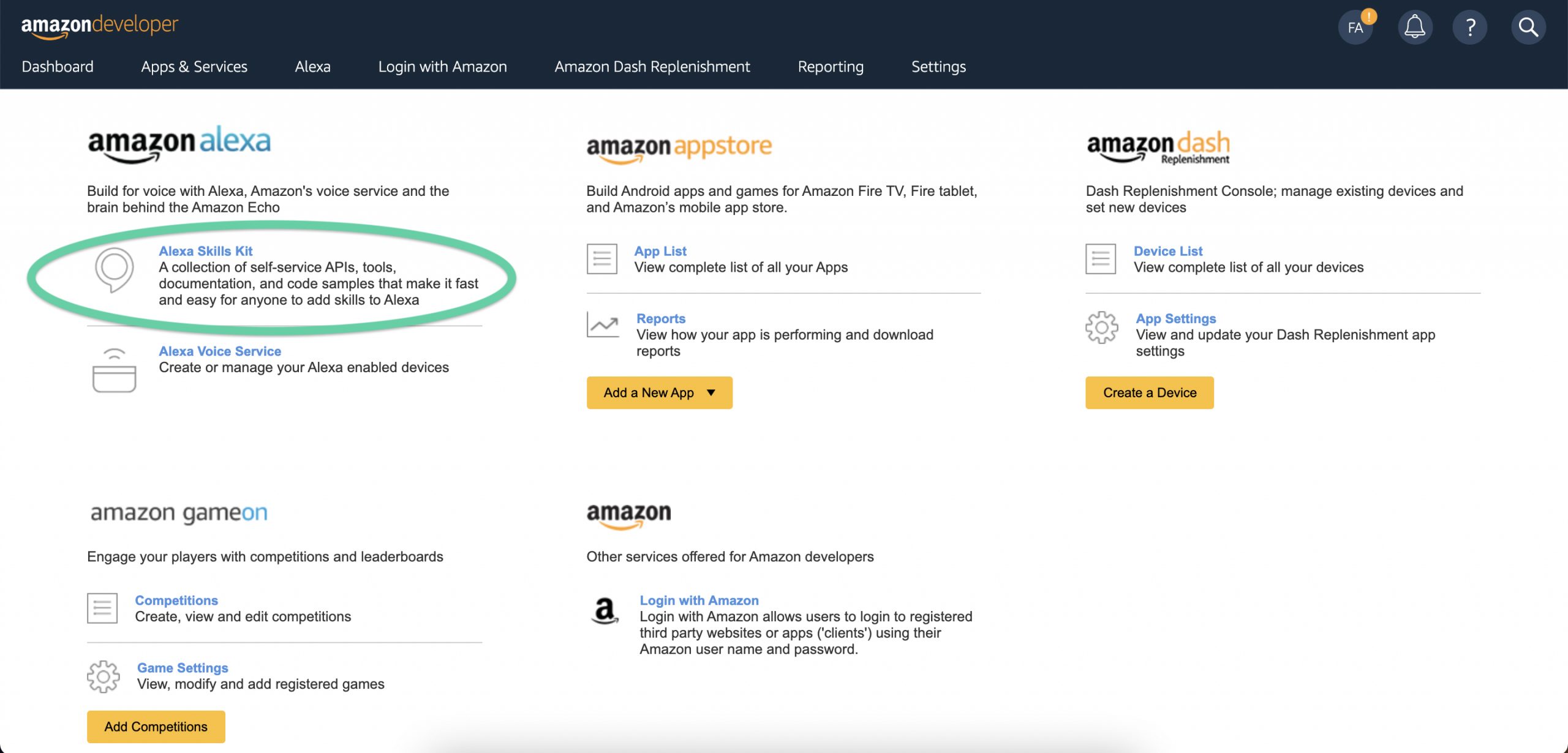Open the Game Settings link
This screenshot has width=1568, height=753.
point(183,667)
